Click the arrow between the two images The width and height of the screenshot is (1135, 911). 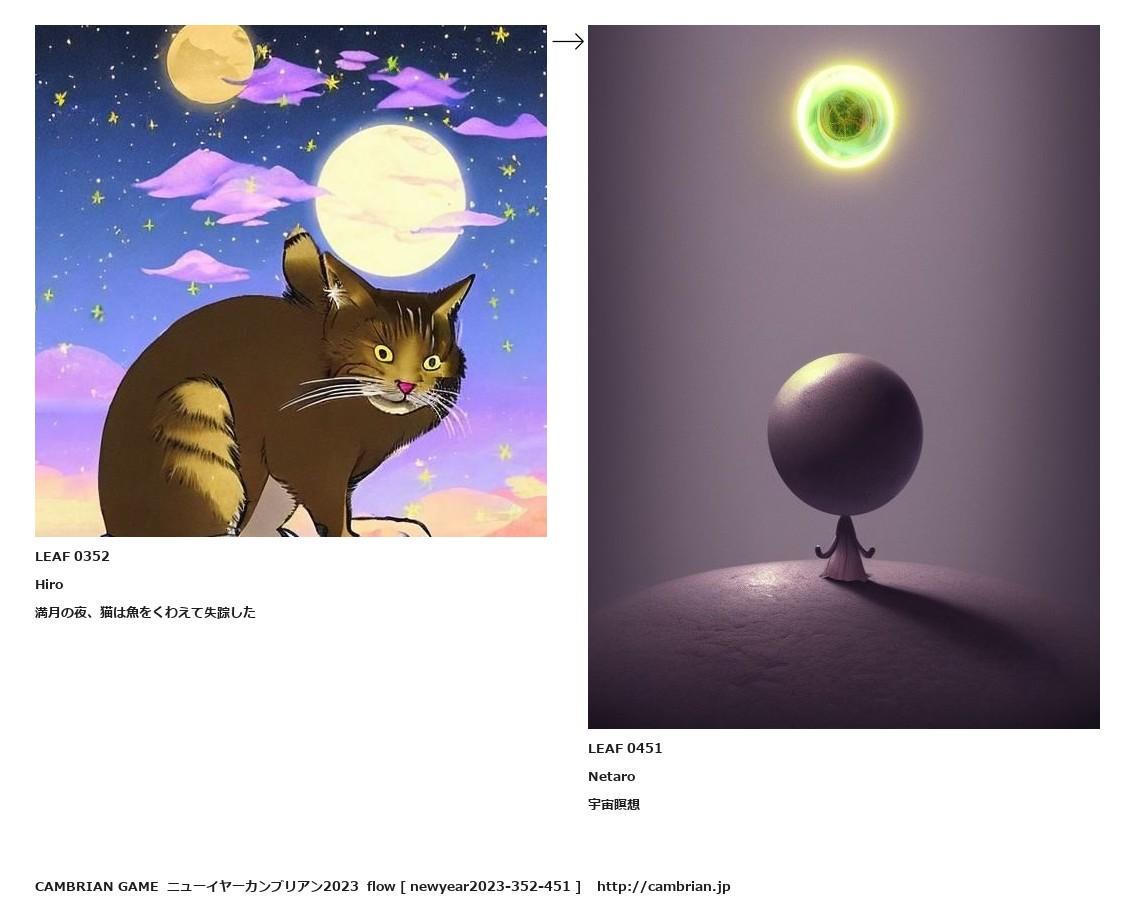[x=568, y=42]
